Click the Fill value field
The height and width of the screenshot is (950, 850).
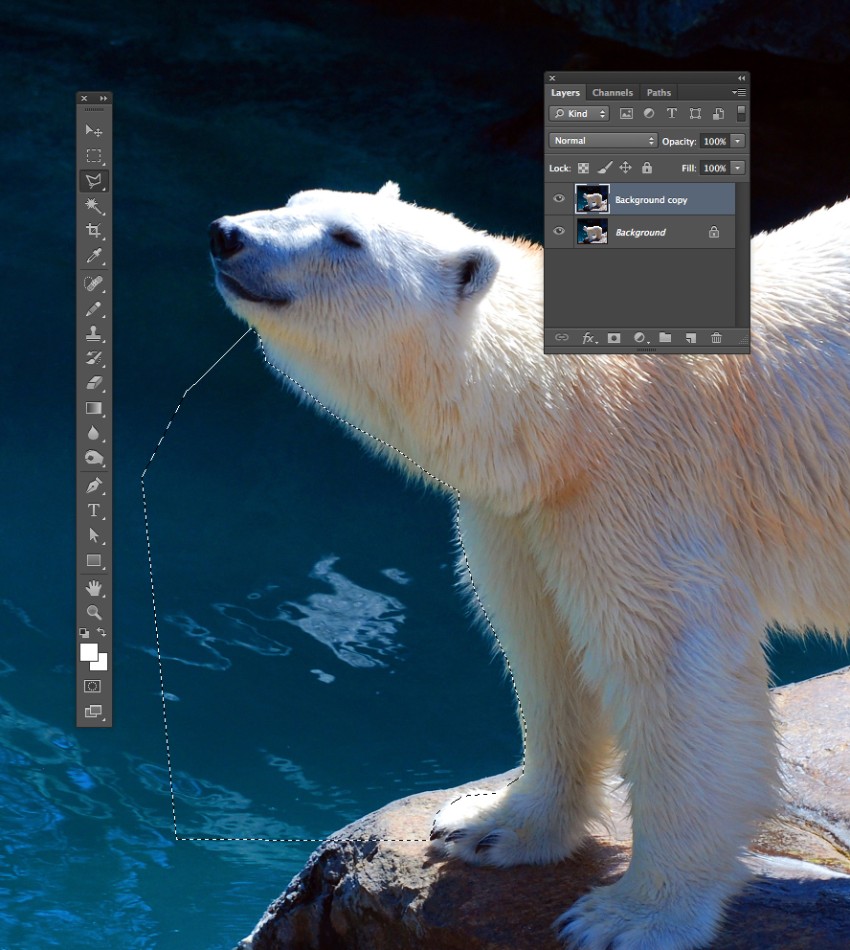[715, 168]
